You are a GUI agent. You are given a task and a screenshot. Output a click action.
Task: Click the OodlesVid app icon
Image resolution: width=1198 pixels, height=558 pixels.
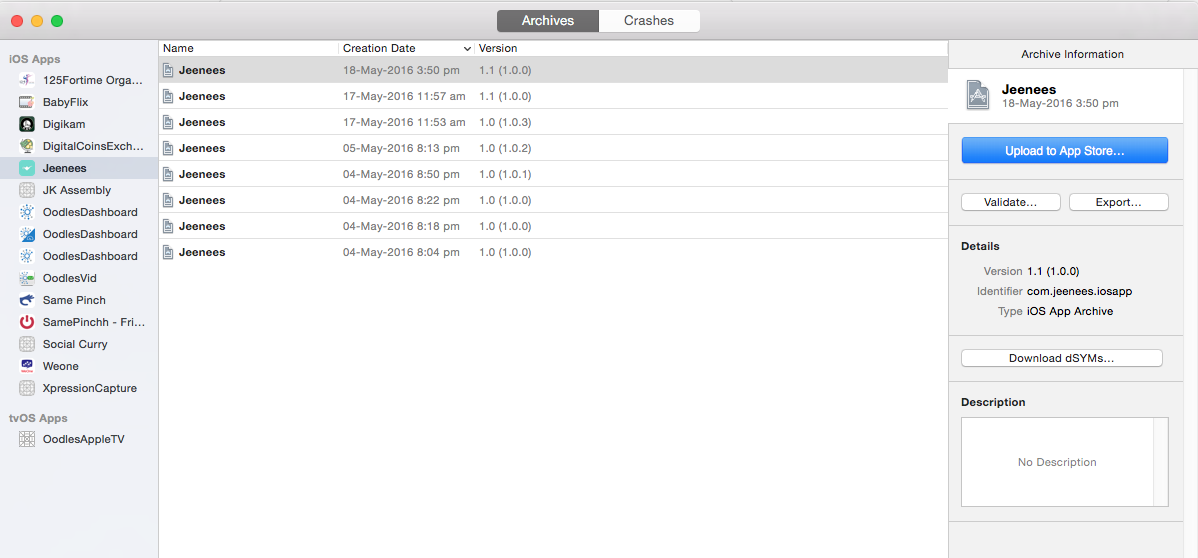[27, 278]
